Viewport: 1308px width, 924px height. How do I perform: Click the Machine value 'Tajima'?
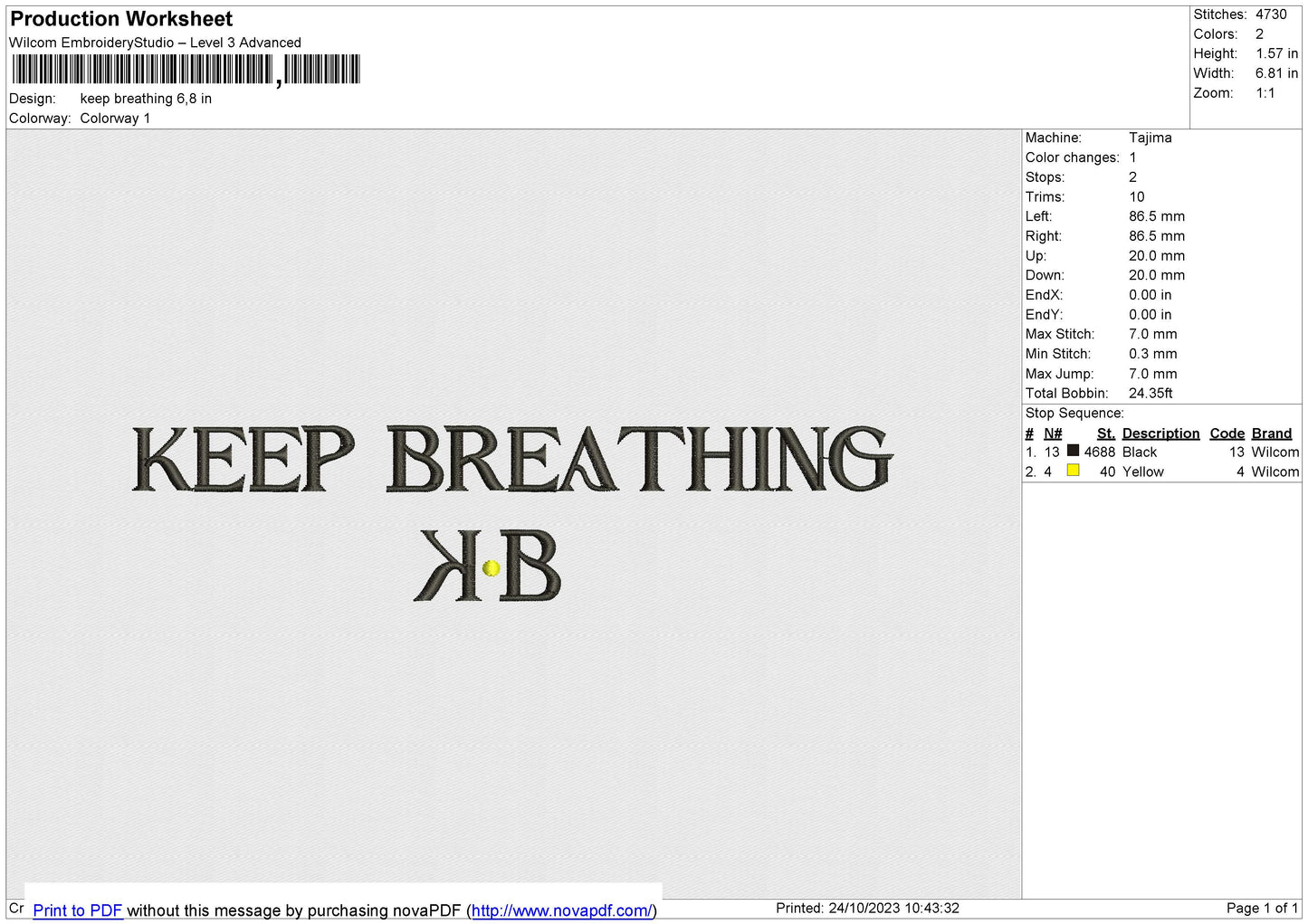coord(1150,138)
